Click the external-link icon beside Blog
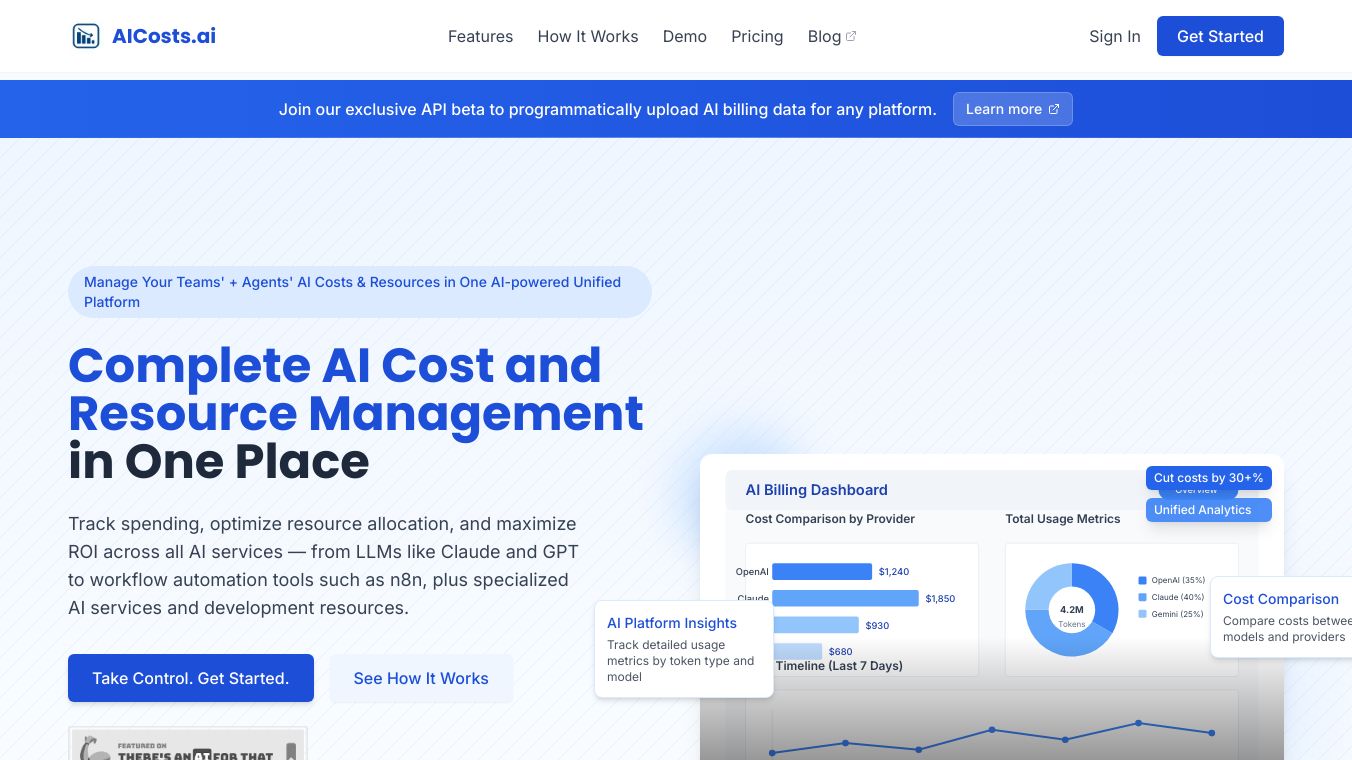The image size is (1352, 760). [851, 36]
